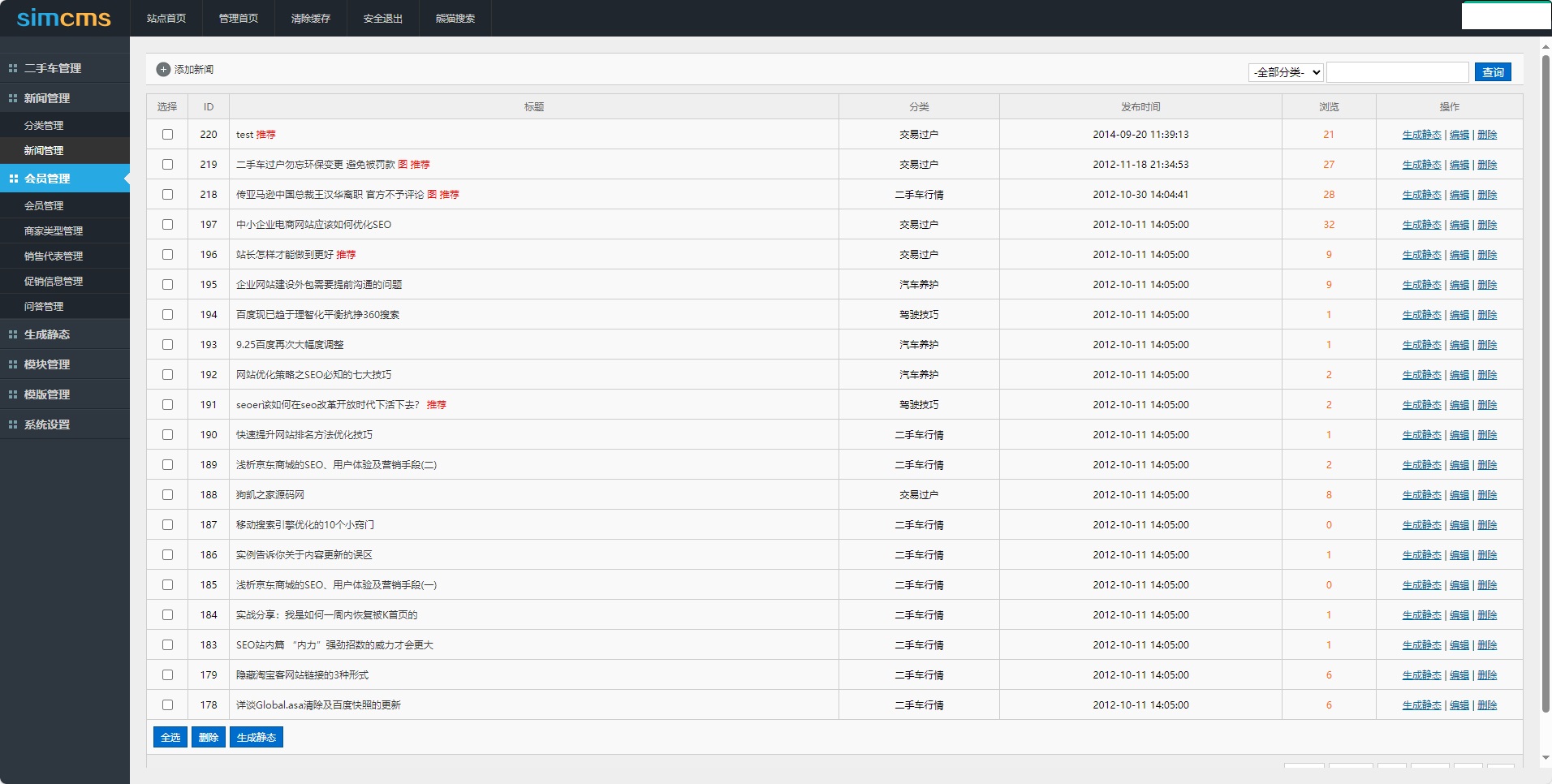Tick the checkbox for row ID 178
Screen dimensions: 1552x784
(x=167, y=705)
